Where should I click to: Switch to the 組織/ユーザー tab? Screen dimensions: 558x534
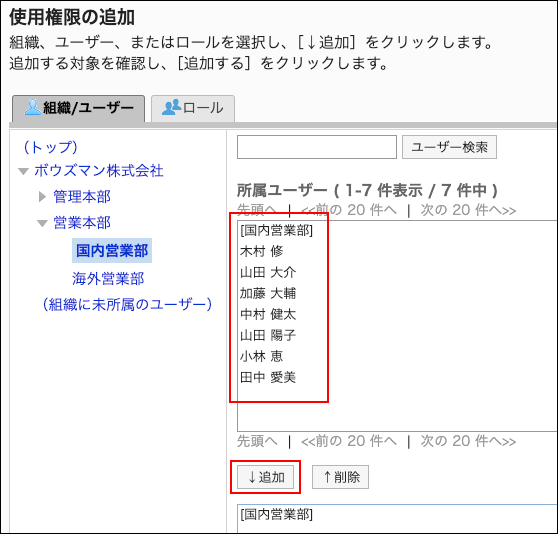tap(79, 108)
